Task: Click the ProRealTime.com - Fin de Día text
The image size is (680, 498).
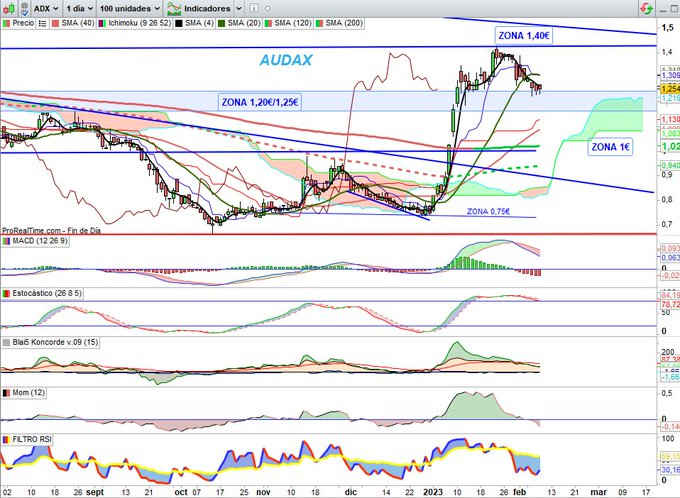Action: coord(51,230)
